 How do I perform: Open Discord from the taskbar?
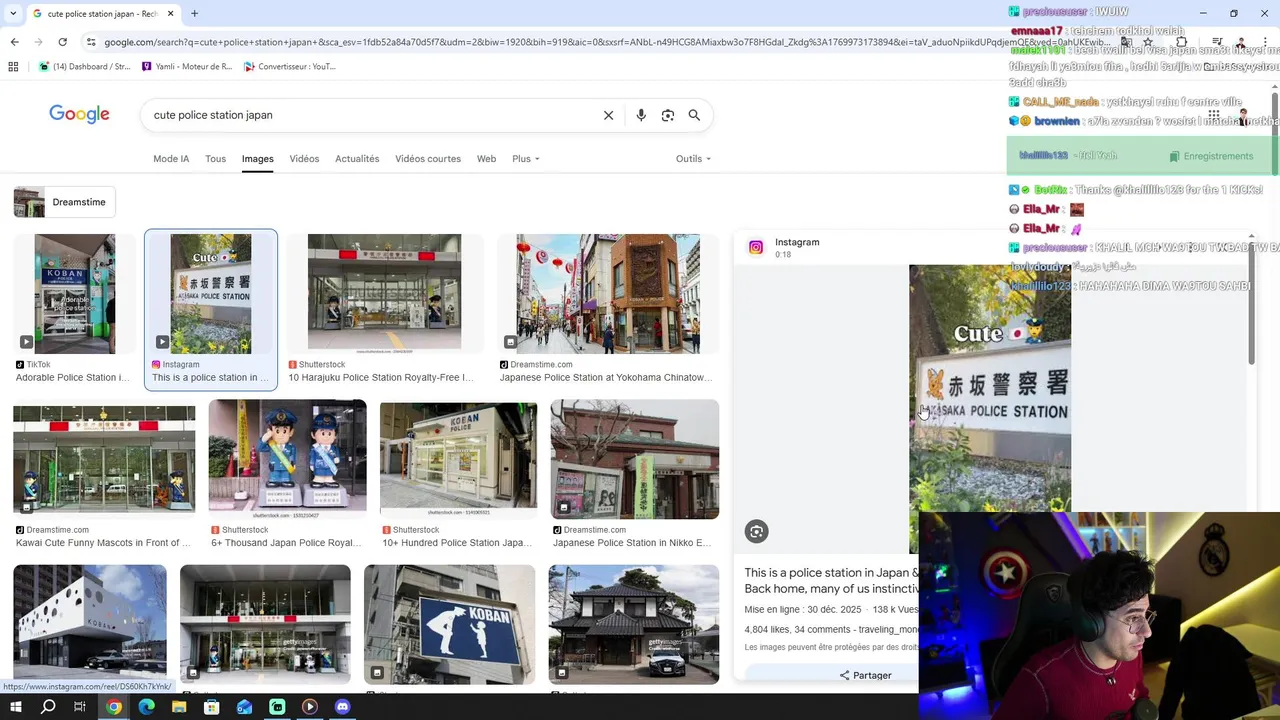[343, 707]
